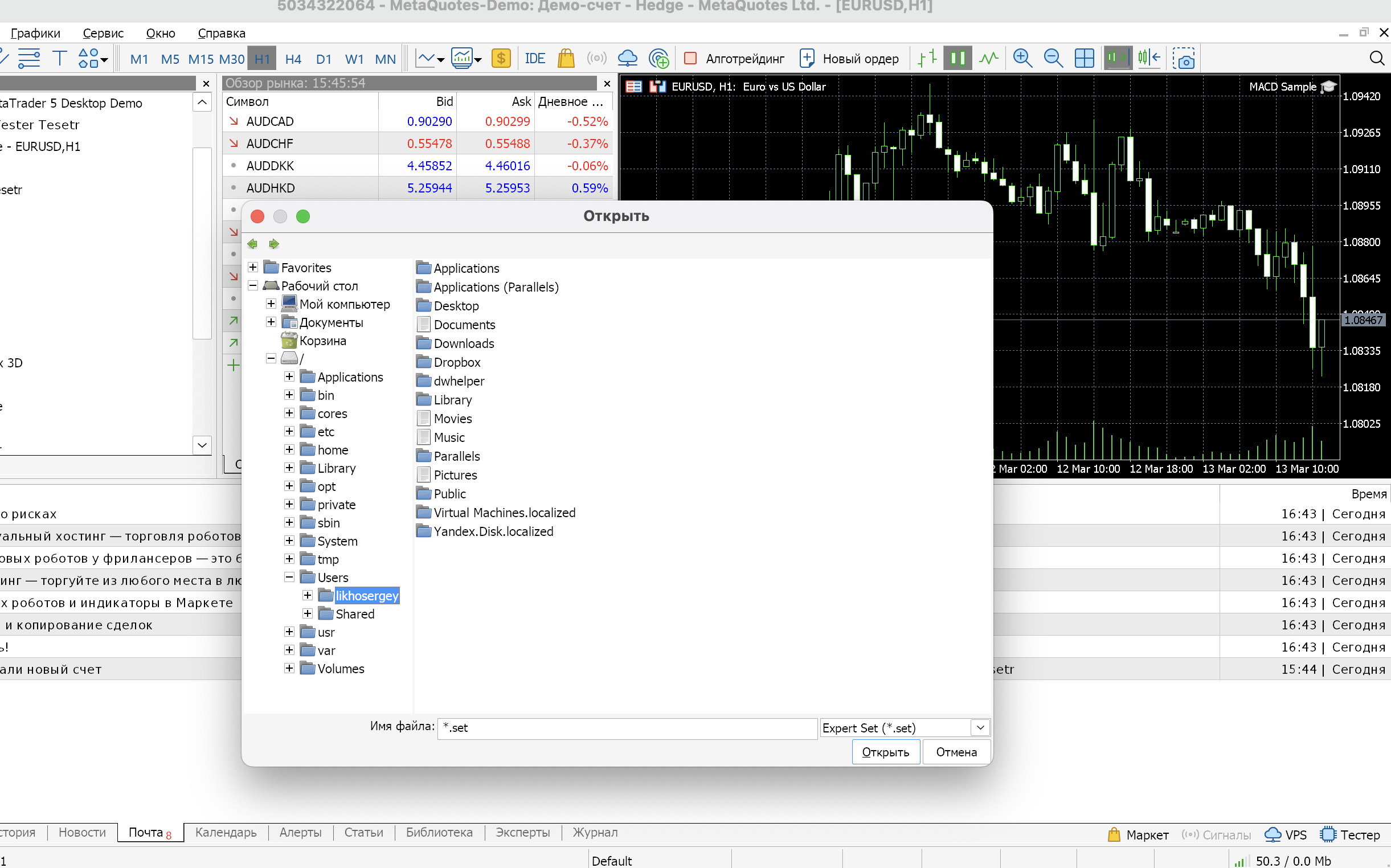Click the New Order button
This screenshot has width=1391, height=868.
849,59
